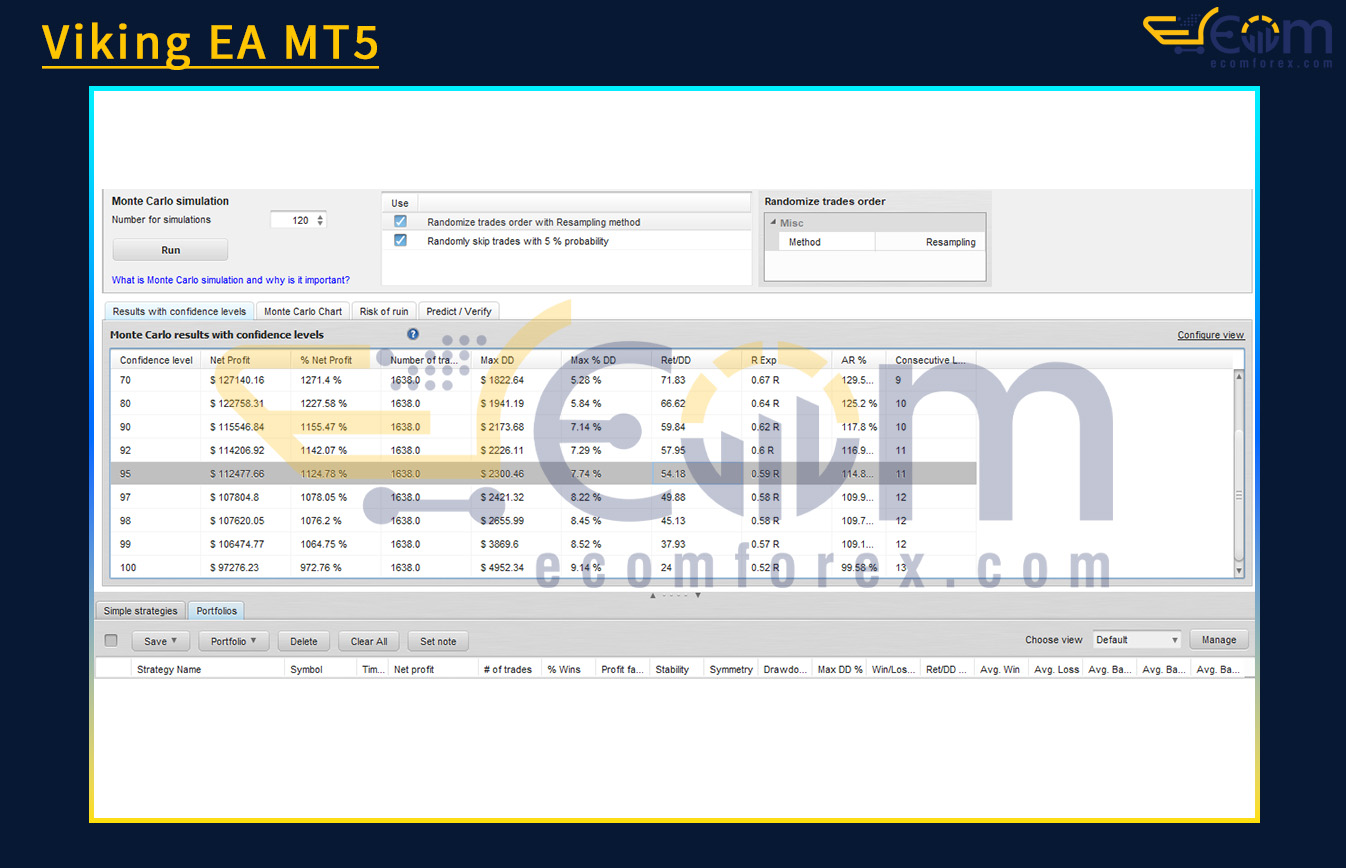Click the Configure view link
This screenshot has height=868, width=1346.
(1211, 335)
